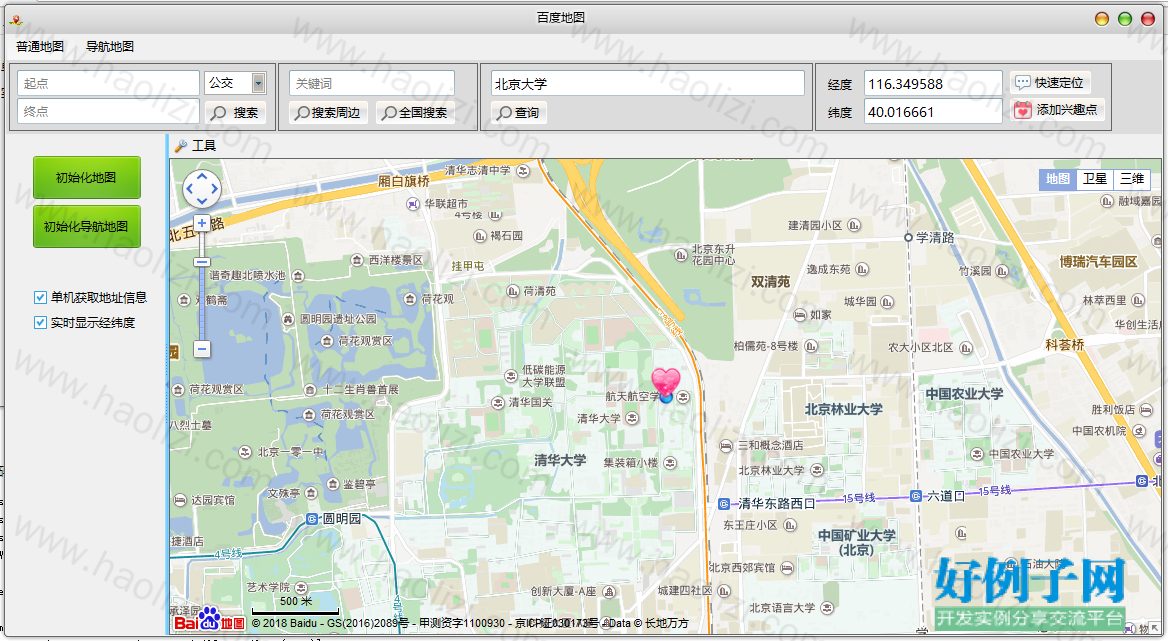Click the 清华志清中学 school icon
Screen dimensions: 1168x641
(x=524, y=170)
